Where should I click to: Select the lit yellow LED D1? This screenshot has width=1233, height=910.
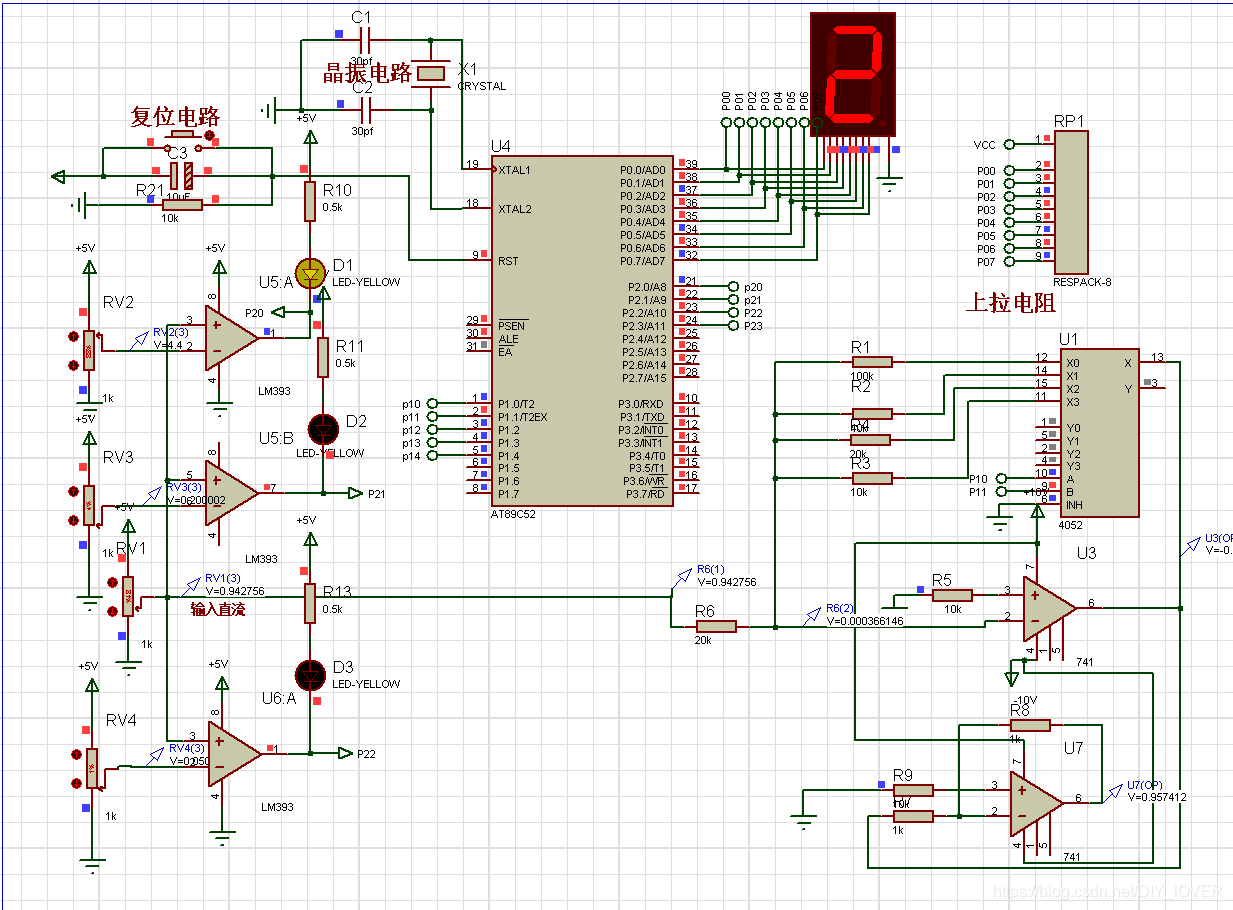pyautogui.click(x=310, y=272)
